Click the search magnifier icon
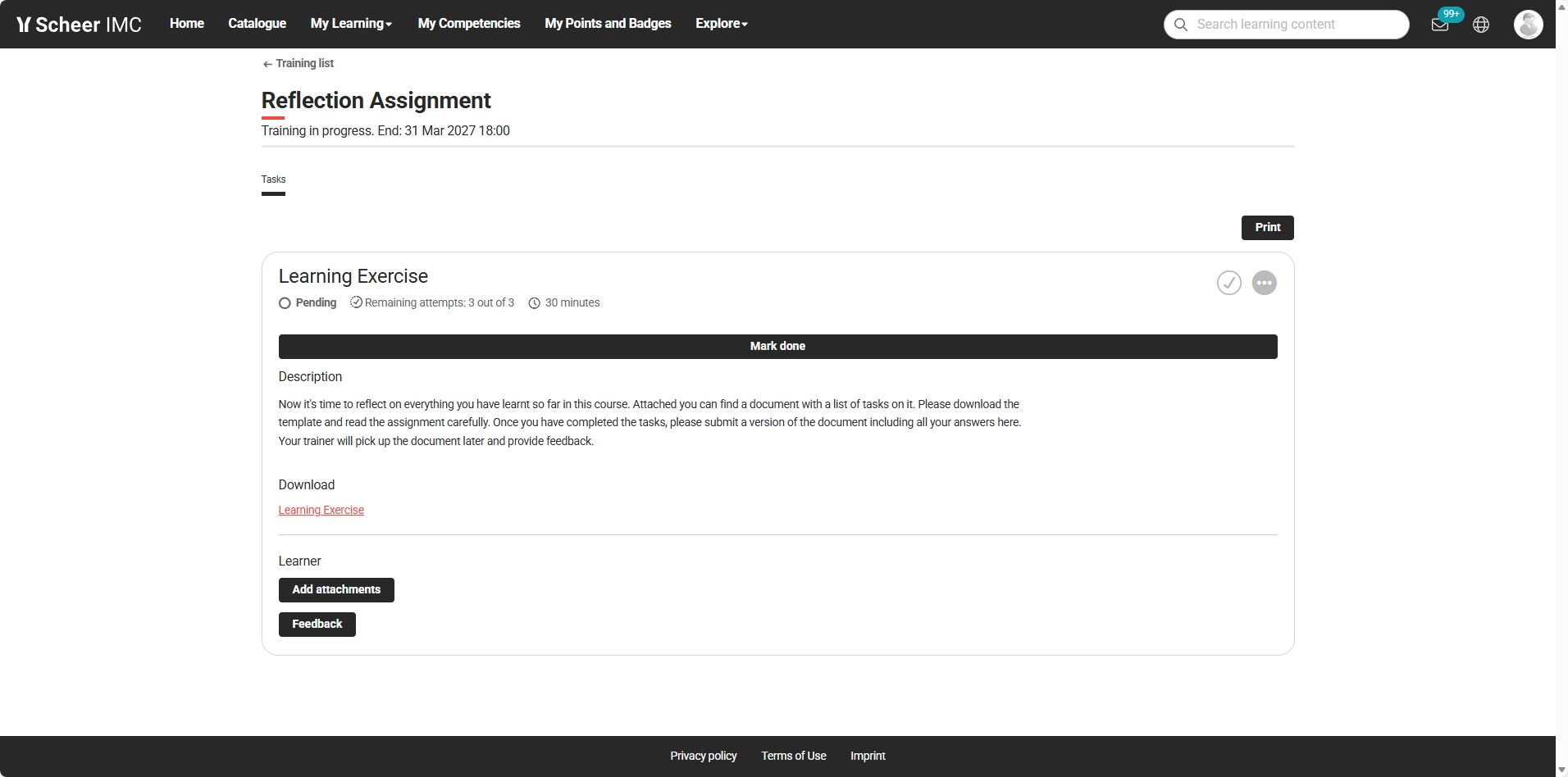This screenshot has width=1568, height=777. [x=1181, y=25]
